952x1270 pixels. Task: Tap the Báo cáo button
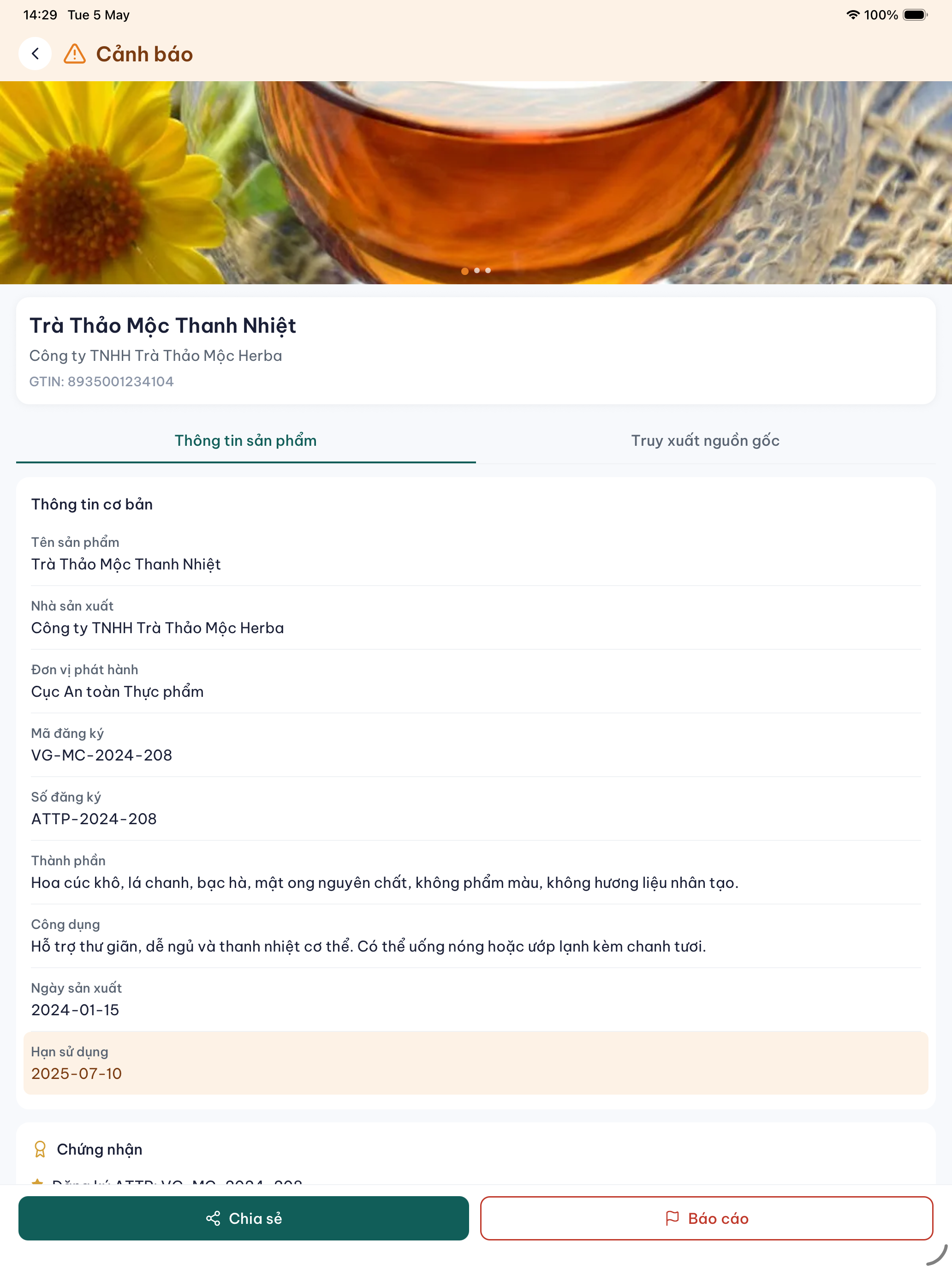[x=707, y=1218]
